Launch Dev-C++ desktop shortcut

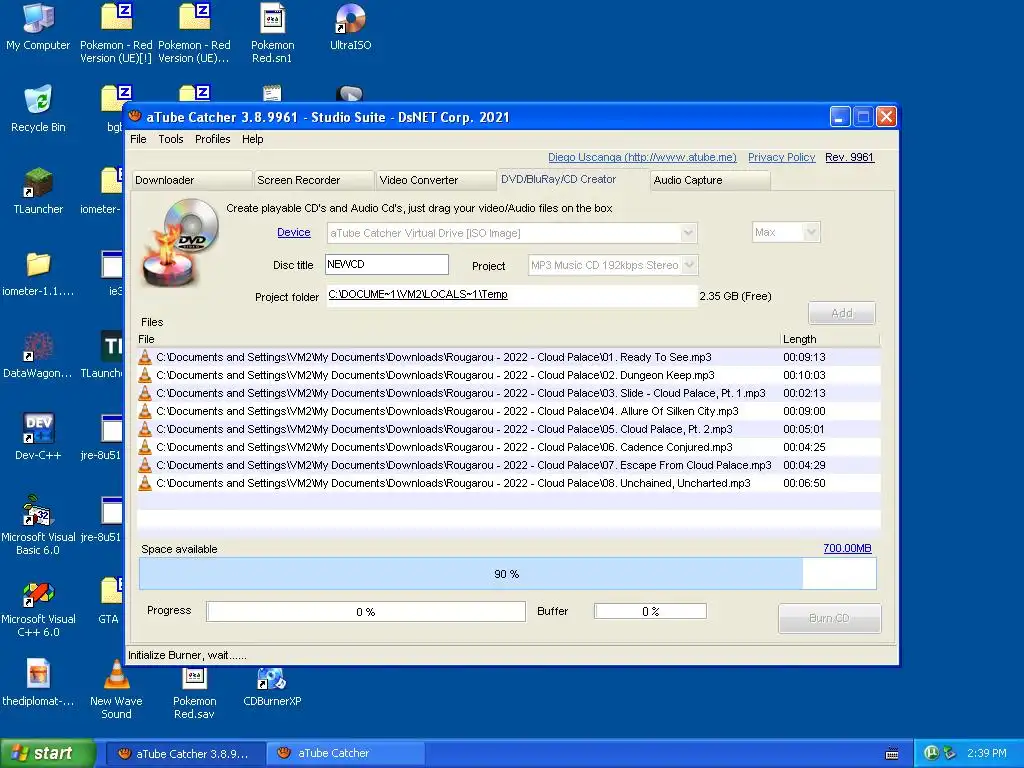click(38, 437)
